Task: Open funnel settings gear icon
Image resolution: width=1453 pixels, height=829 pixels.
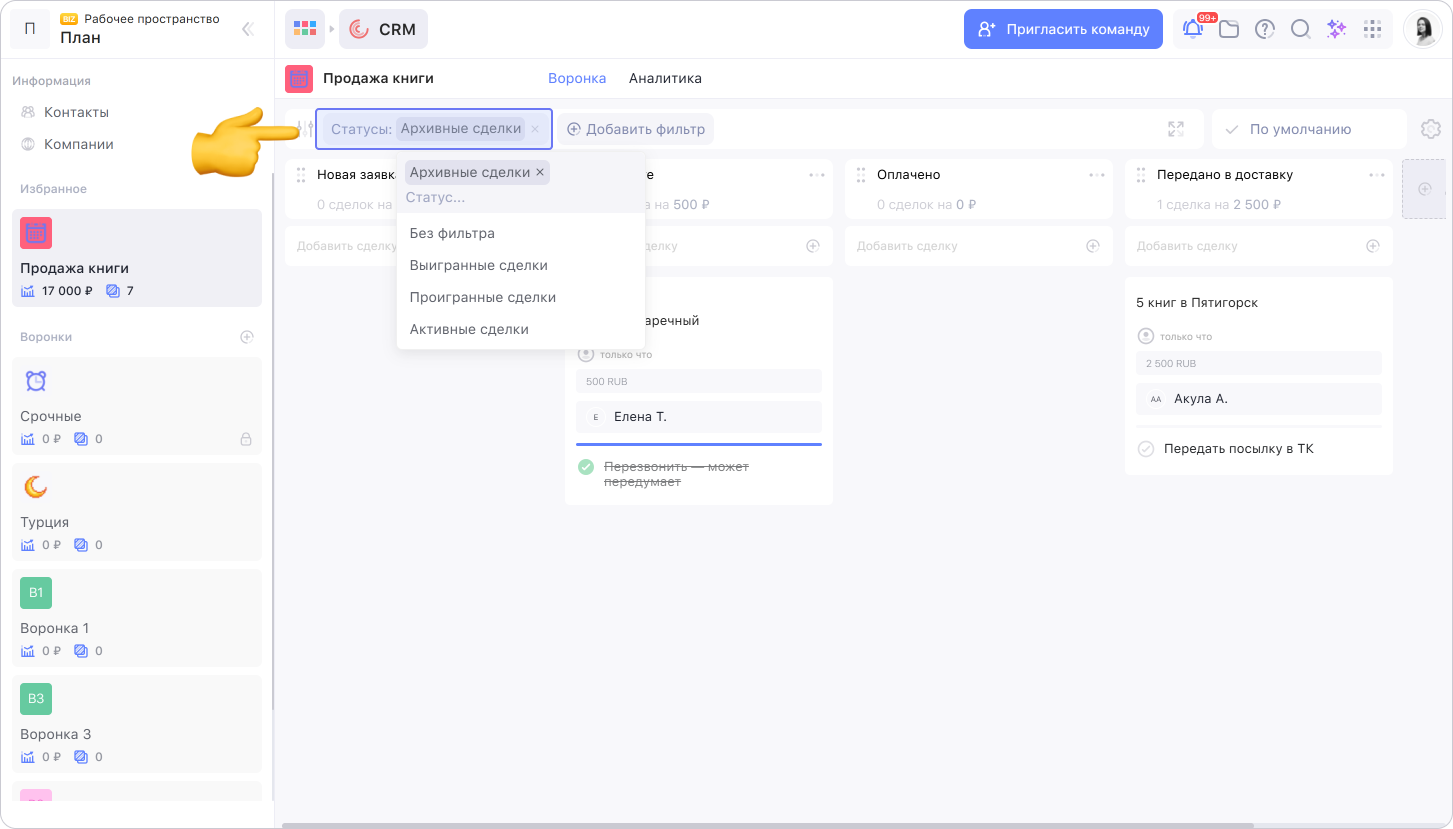Action: coord(1430,129)
